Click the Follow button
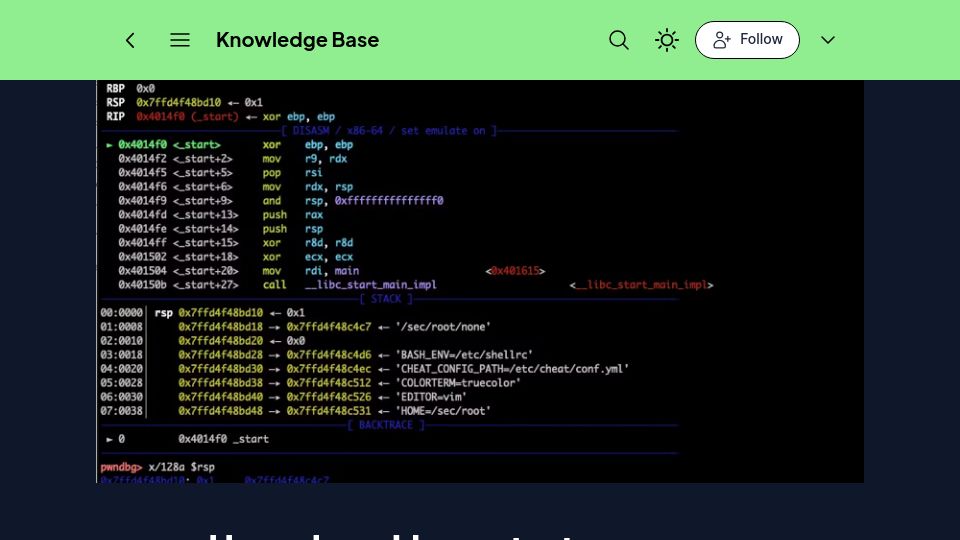960x540 pixels. [747, 40]
